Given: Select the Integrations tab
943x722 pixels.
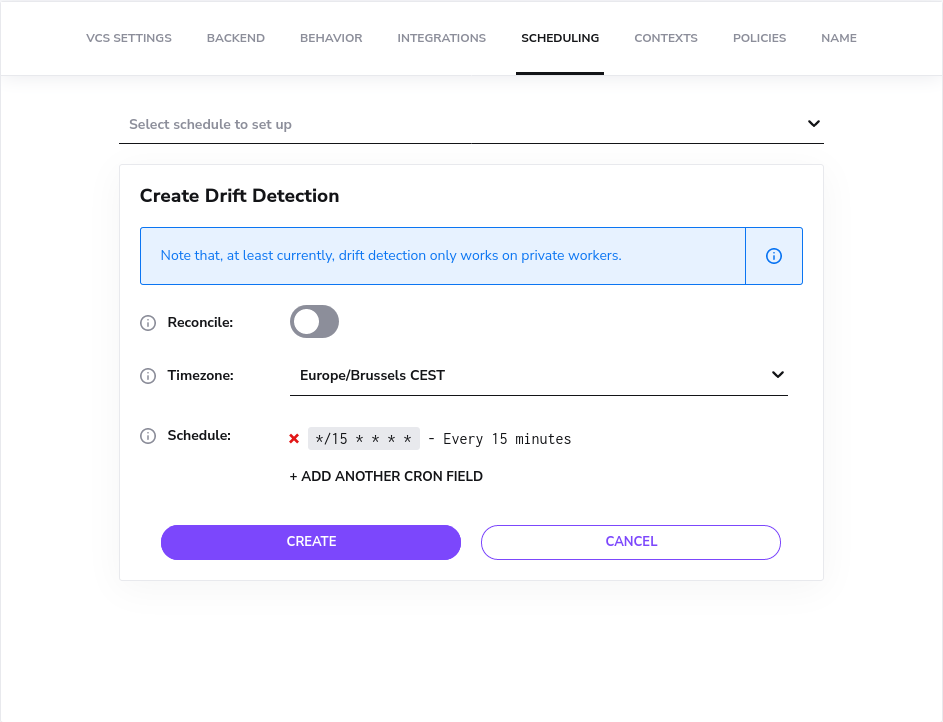Looking at the screenshot, I should 441,38.
